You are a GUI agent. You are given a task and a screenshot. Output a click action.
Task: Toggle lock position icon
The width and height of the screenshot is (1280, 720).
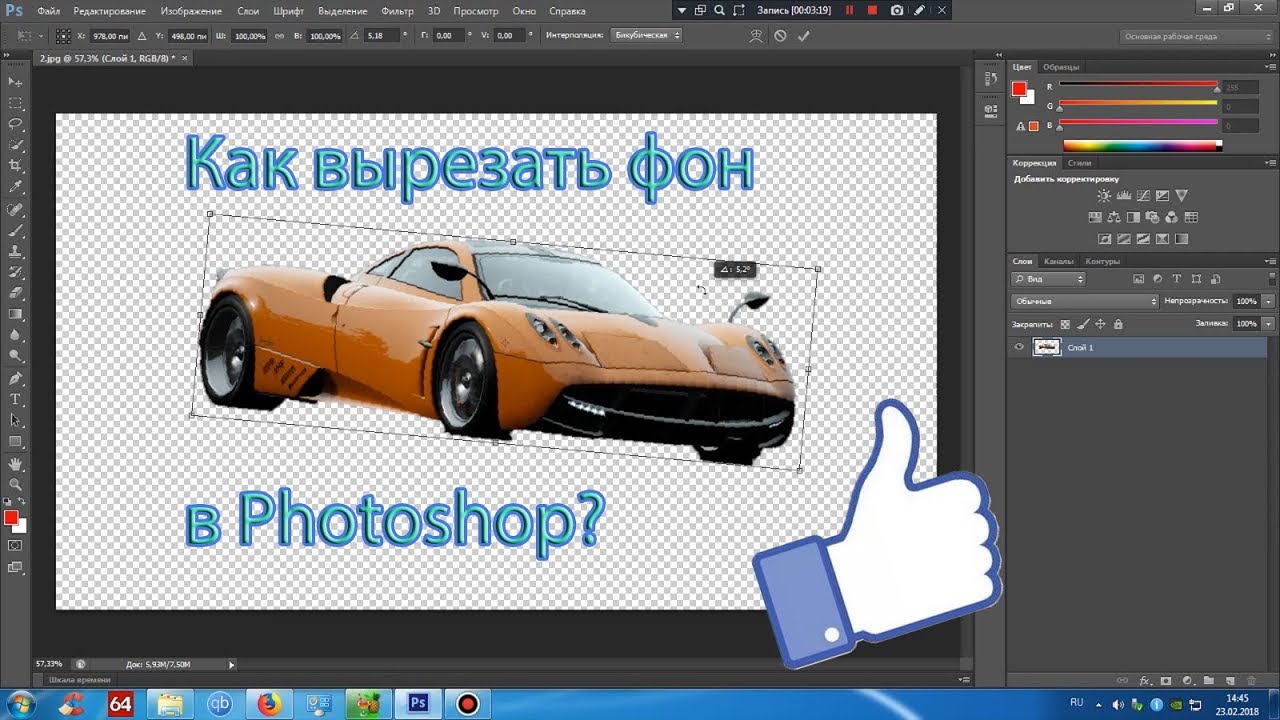1100,324
